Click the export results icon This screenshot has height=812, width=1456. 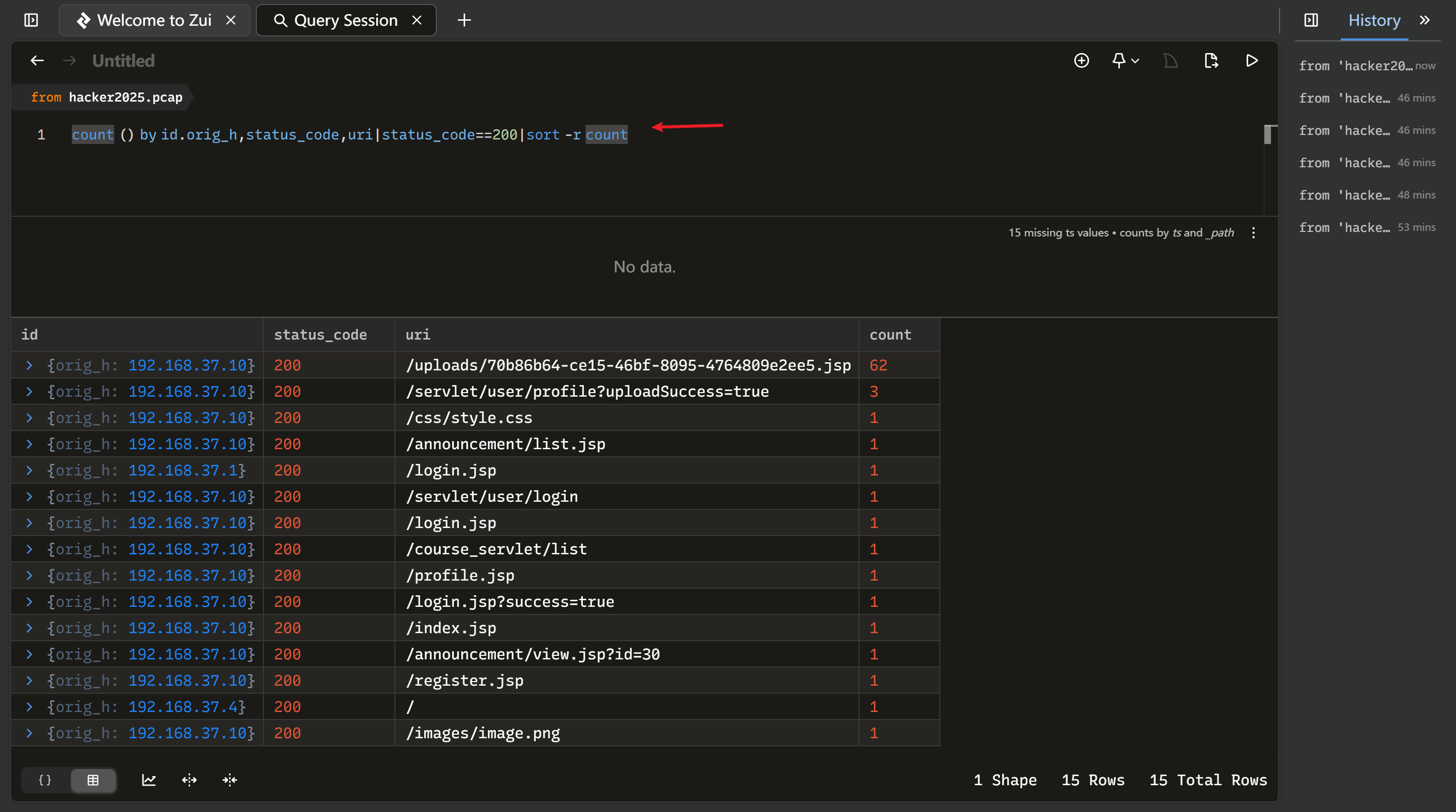(x=1211, y=61)
